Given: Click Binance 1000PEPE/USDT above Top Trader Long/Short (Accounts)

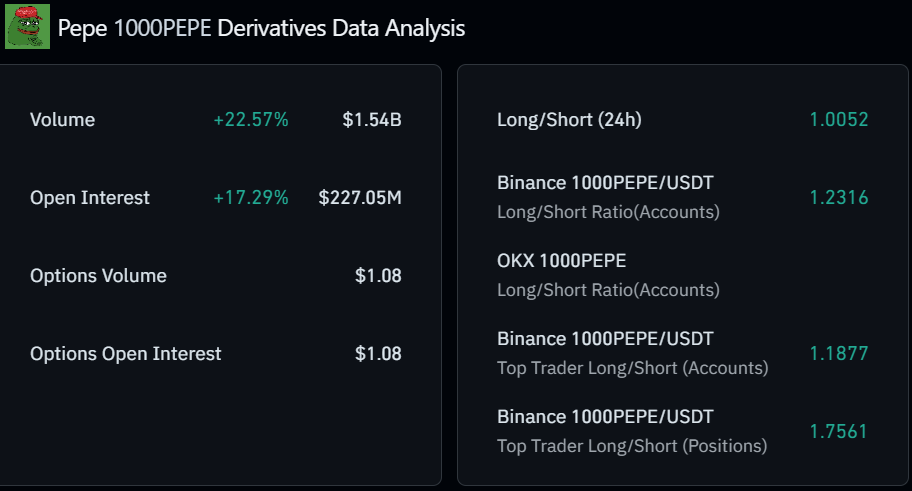Looking at the screenshot, I should point(605,339).
